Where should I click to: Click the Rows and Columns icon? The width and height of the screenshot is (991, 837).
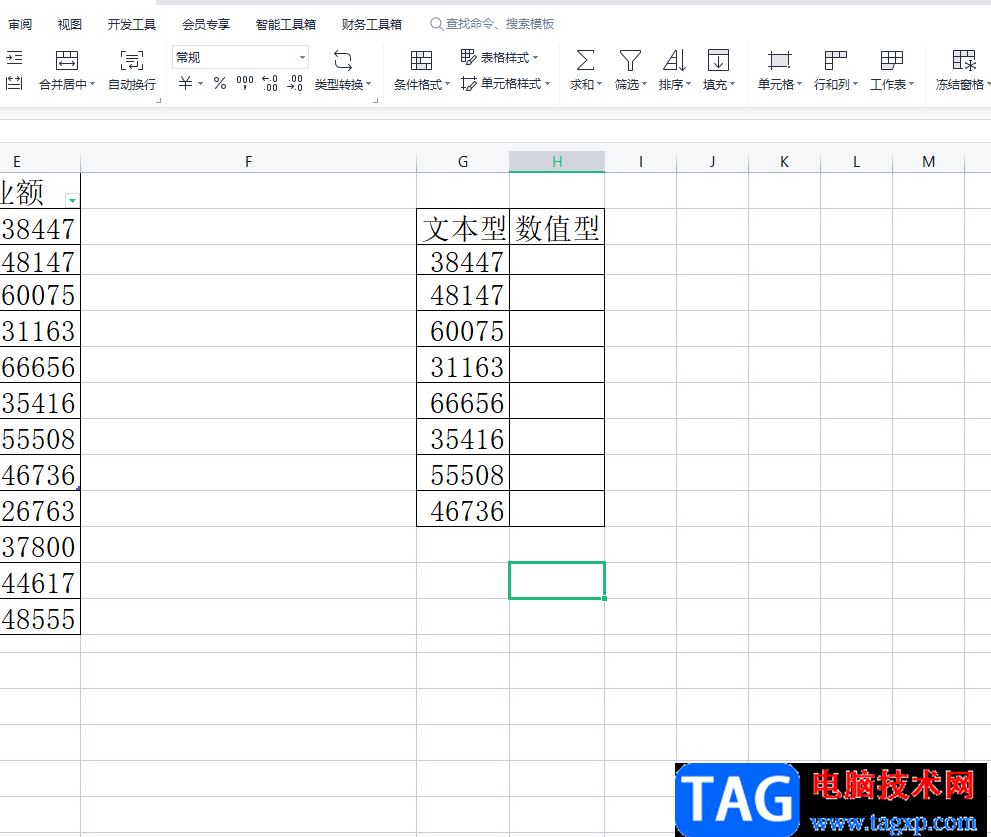[x=836, y=61]
